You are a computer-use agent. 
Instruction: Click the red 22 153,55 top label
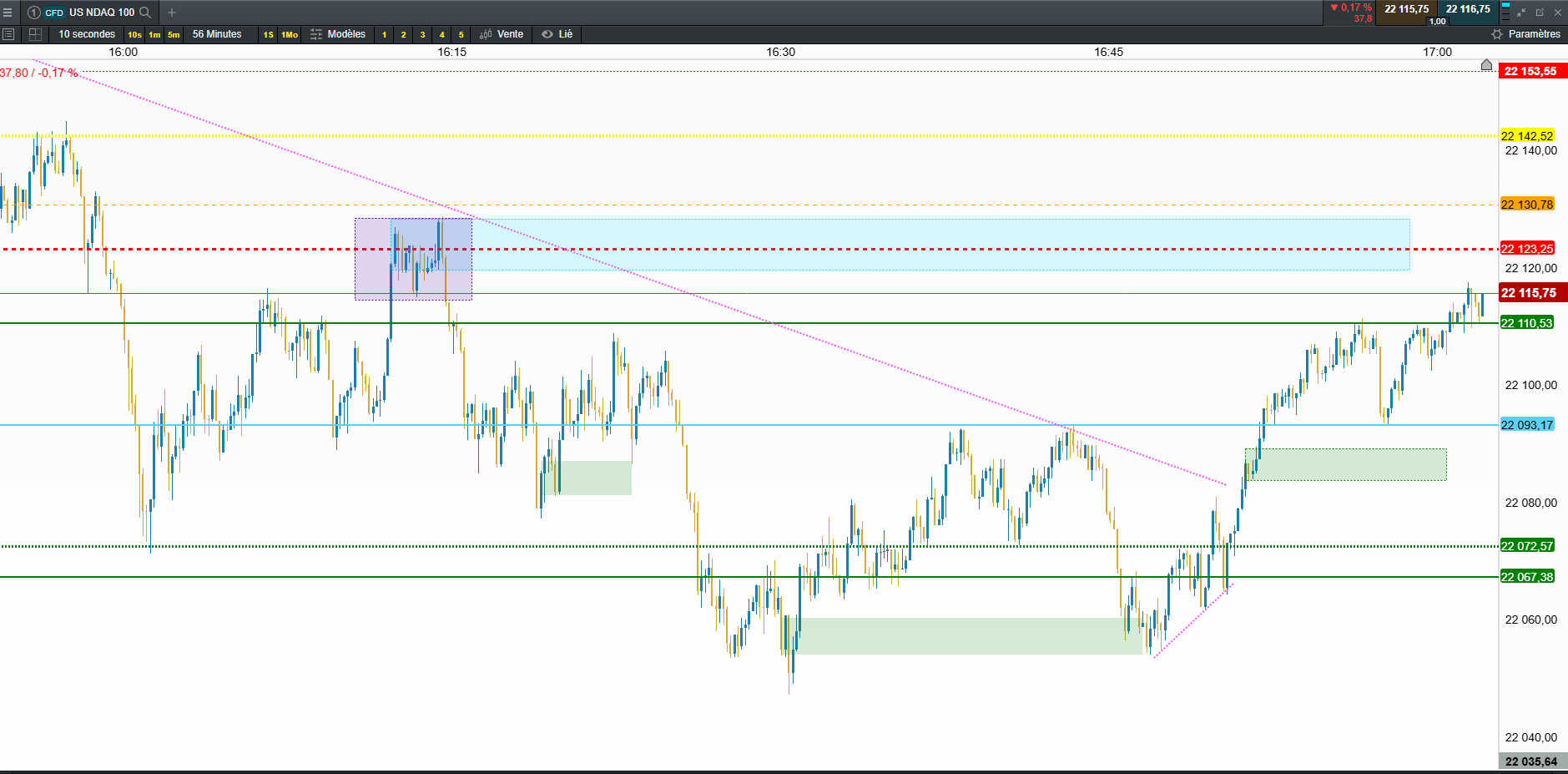[1533, 71]
